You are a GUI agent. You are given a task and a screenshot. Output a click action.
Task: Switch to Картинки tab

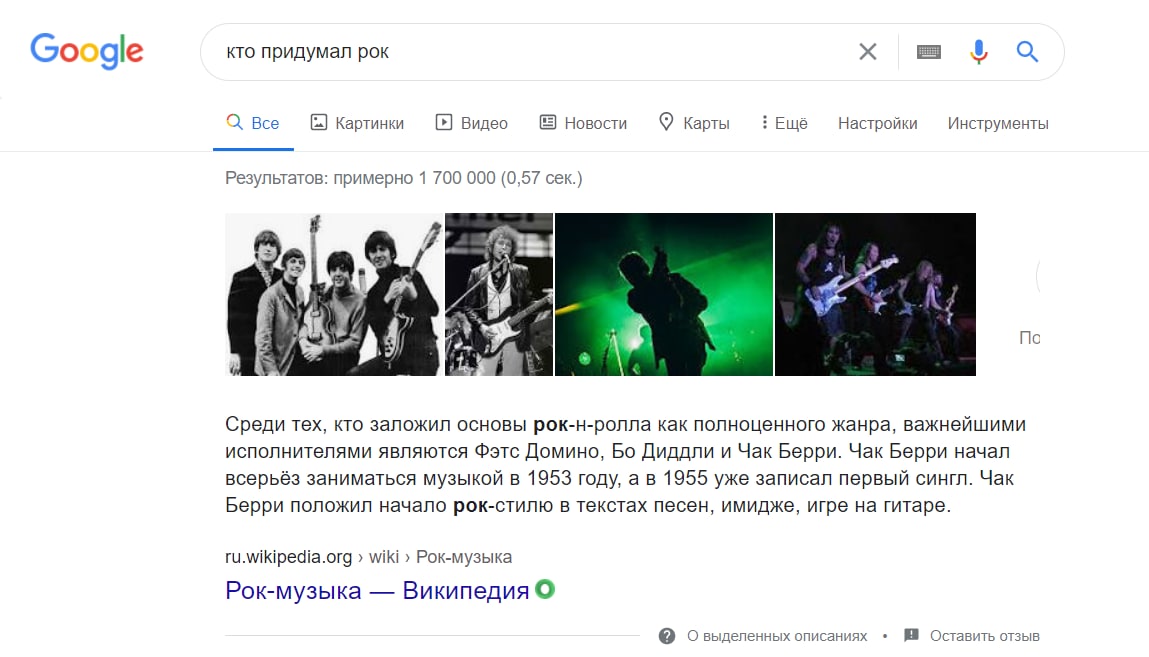(x=358, y=123)
